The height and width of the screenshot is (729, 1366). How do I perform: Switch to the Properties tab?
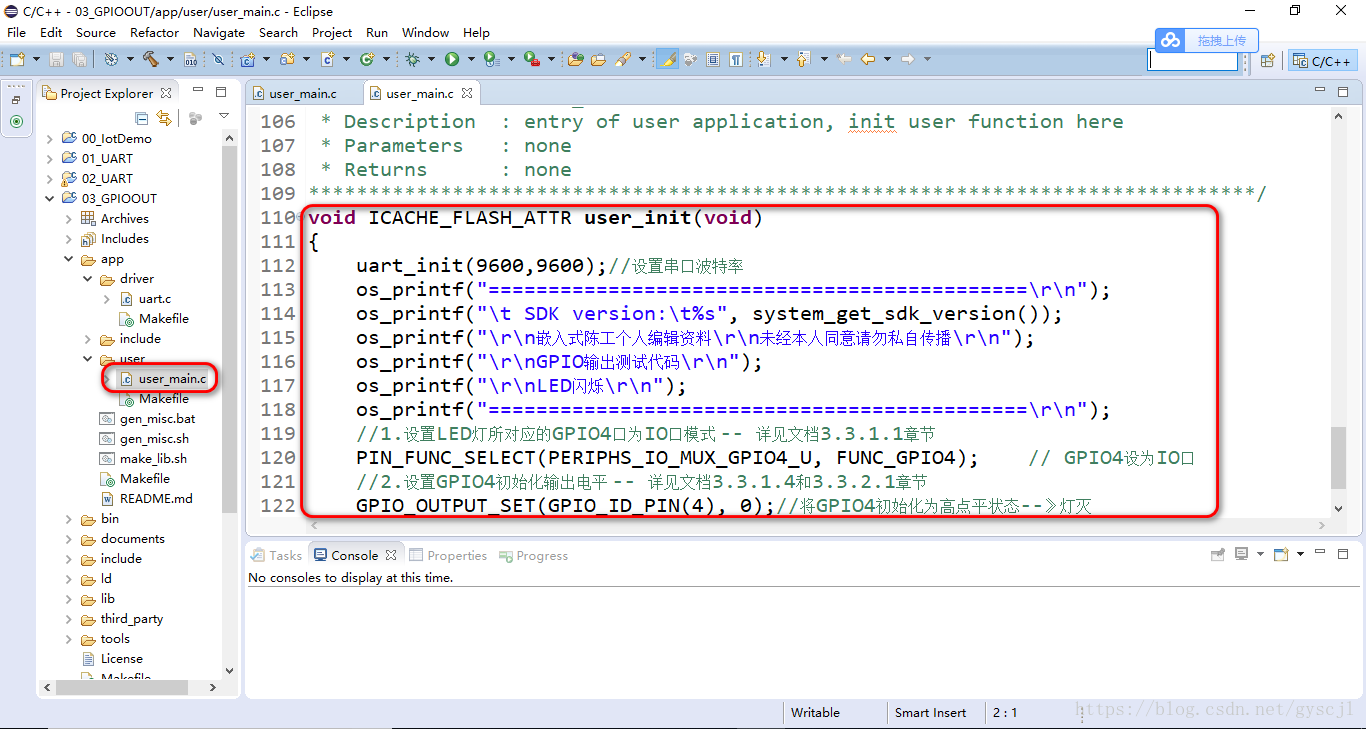pyautogui.click(x=447, y=555)
